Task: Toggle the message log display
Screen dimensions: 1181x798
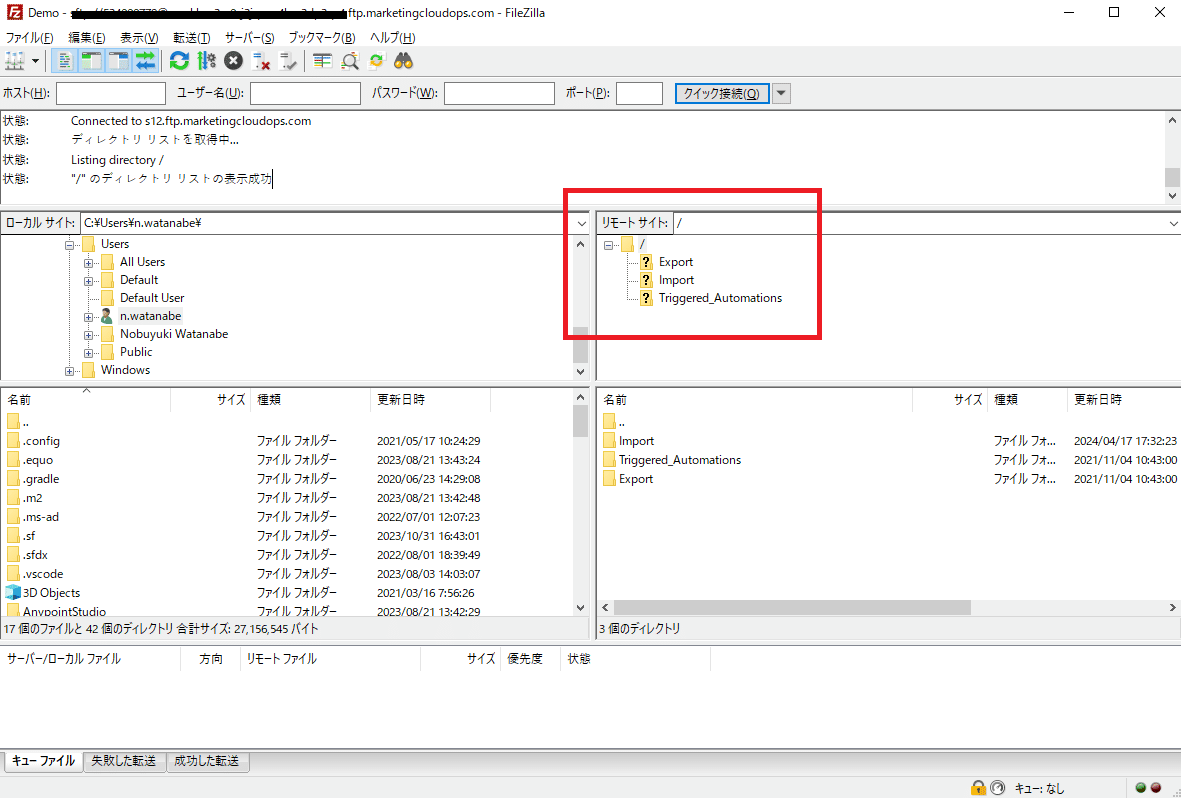Action: coord(66,61)
